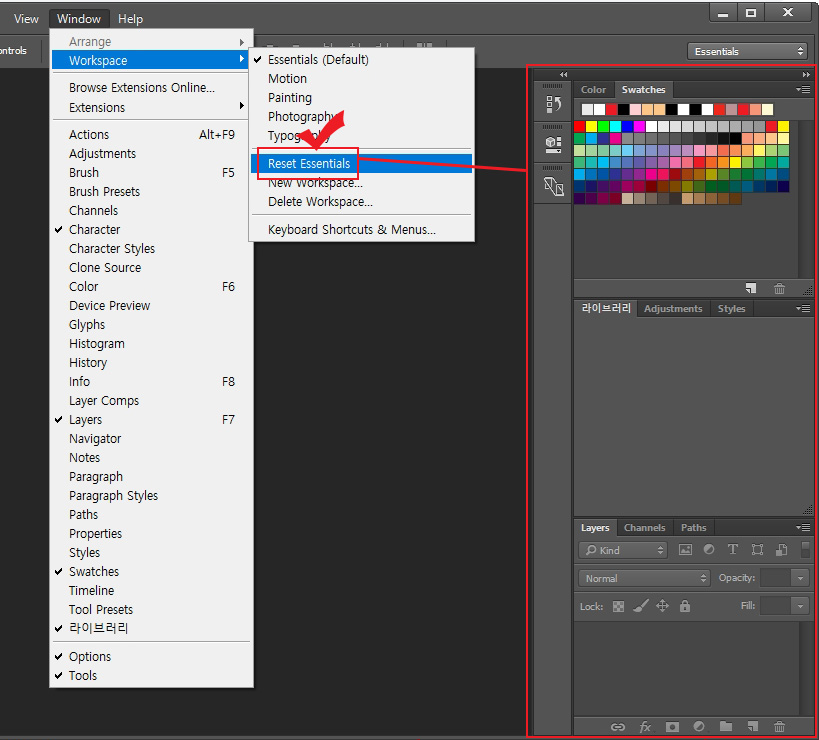Image resolution: width=819 pixels, height=740 pixels.
Task: Open Actions panel from Window menu
Action: [x=151, y=135]
